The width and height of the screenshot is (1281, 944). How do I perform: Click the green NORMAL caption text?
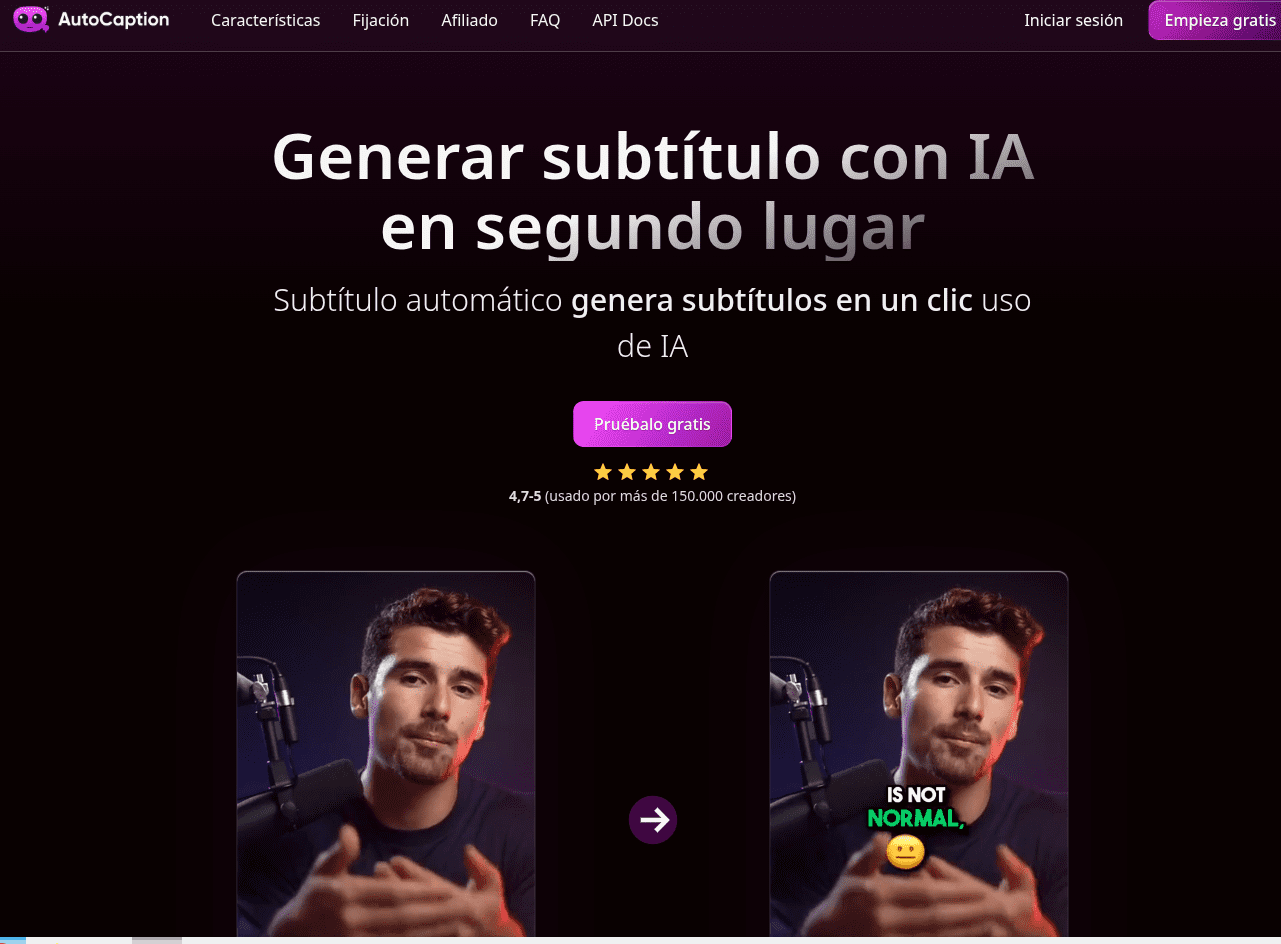click(x=915, y=819)
